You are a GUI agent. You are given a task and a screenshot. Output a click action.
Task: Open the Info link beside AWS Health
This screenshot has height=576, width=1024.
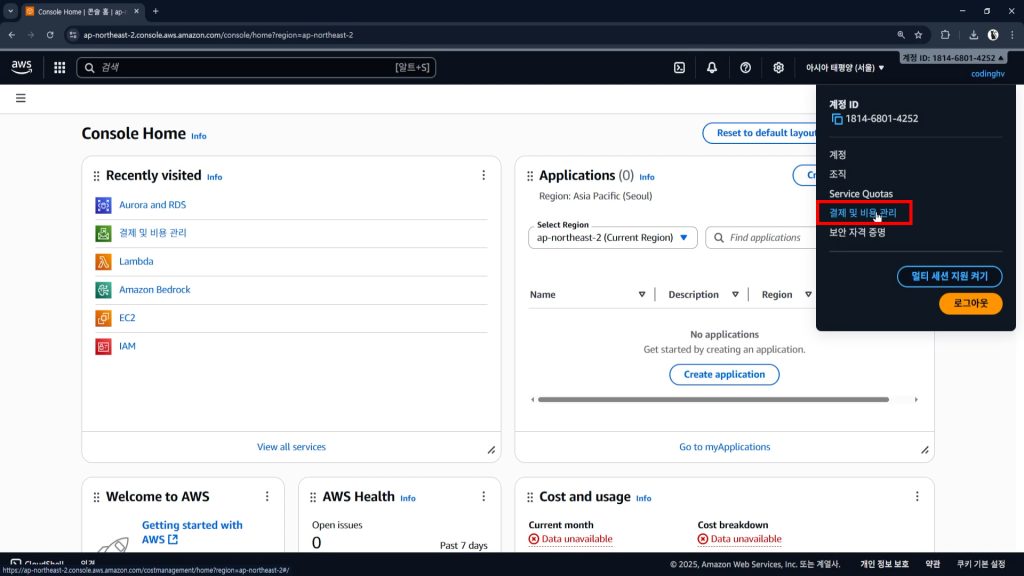tap(408, 498)
